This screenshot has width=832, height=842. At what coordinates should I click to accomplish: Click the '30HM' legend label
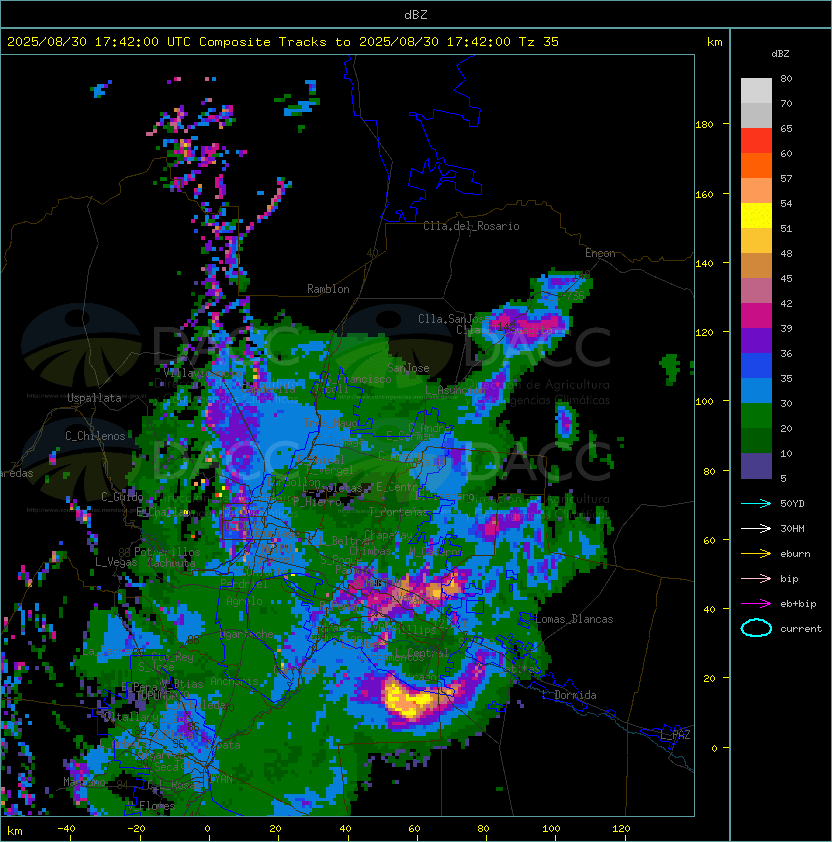[x=792, y=529]
